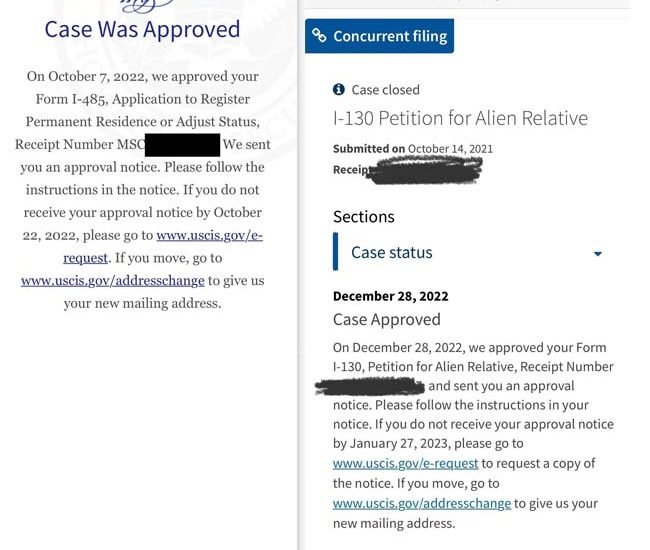Click the redacted receipt number in I-130 paragraph
Image resolution: width=650 pixels, height=550 pixels.
click(x=370, y=386)
